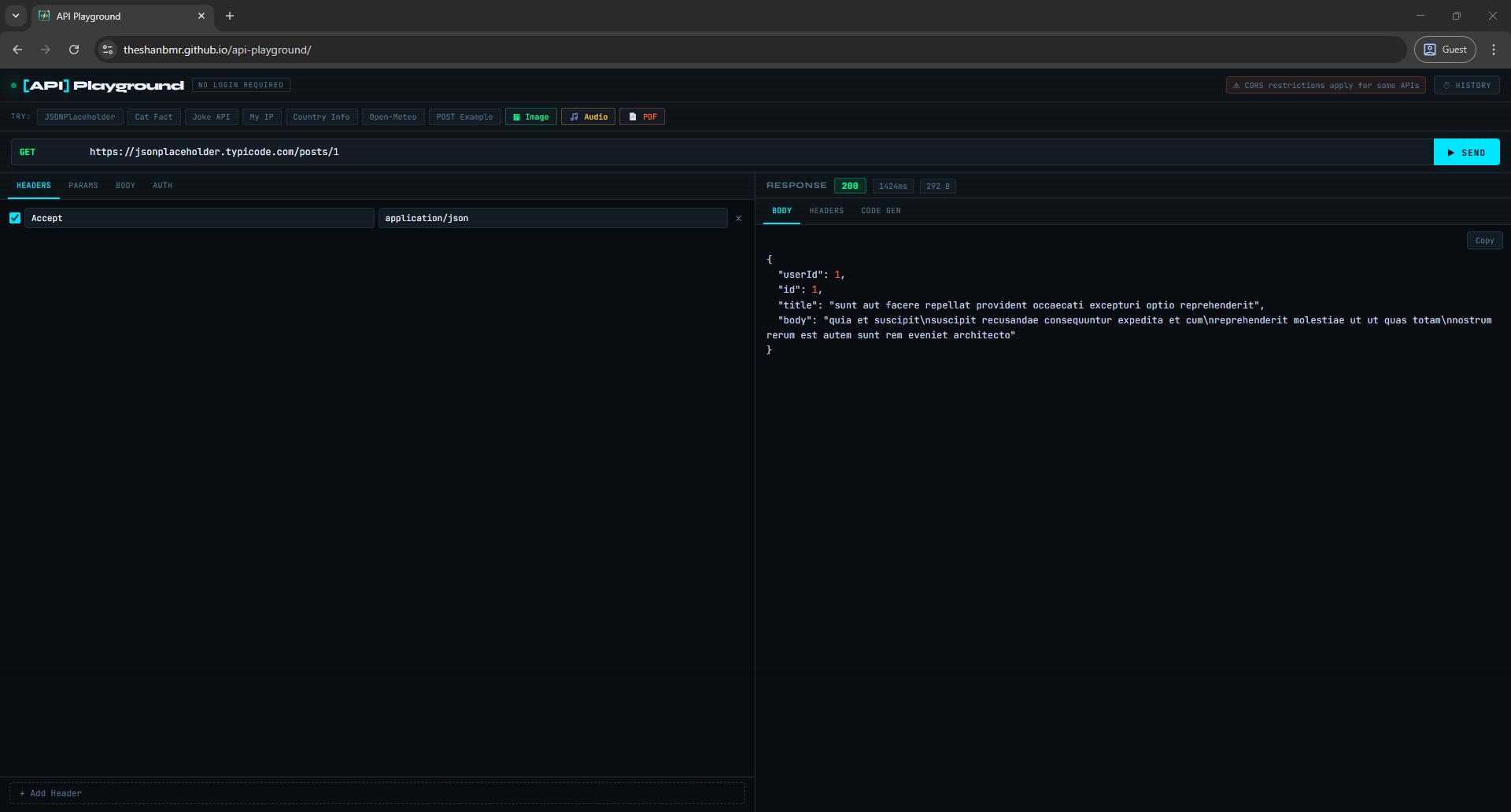Try the My IP preset
This screenshot has height=812, width=1511.
tap(261, 116)
